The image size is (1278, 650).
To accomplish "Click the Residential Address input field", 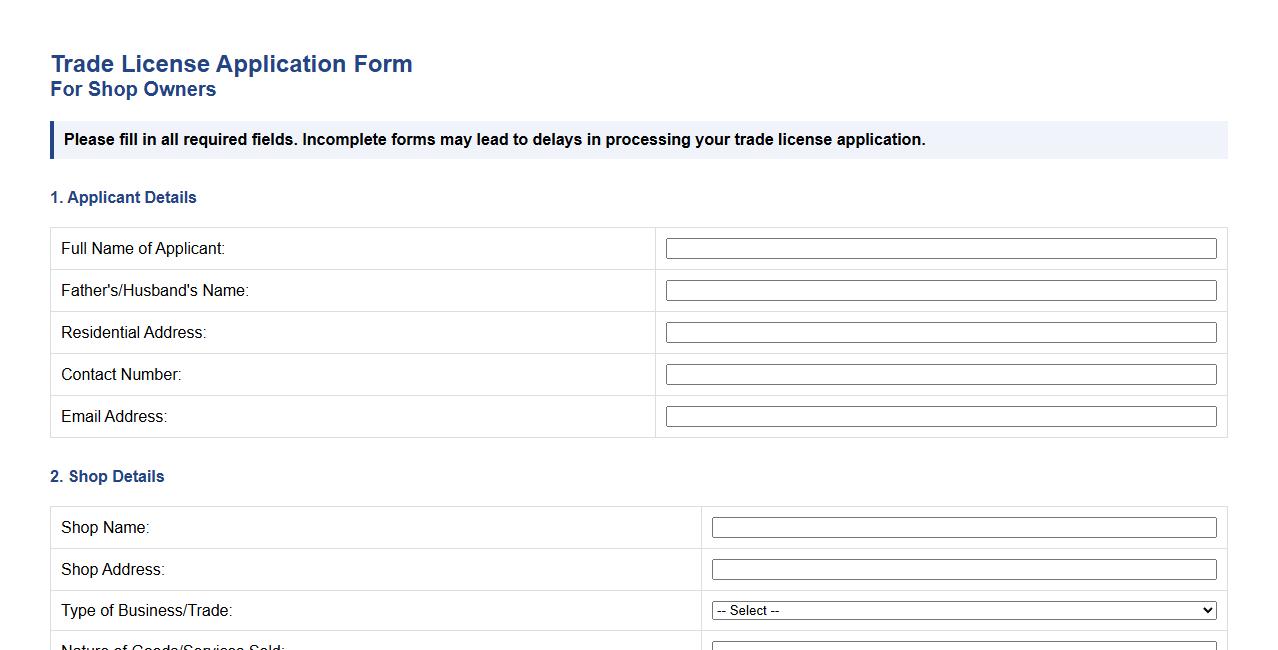I will pos(940,332).
